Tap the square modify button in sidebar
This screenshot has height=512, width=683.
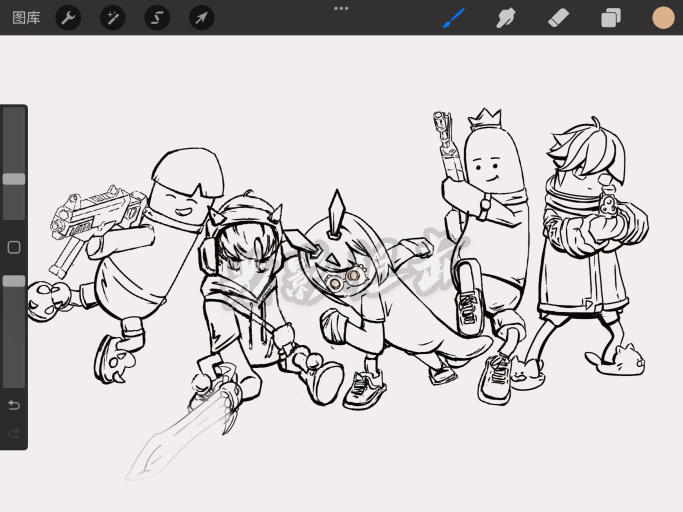pos(14,248)
